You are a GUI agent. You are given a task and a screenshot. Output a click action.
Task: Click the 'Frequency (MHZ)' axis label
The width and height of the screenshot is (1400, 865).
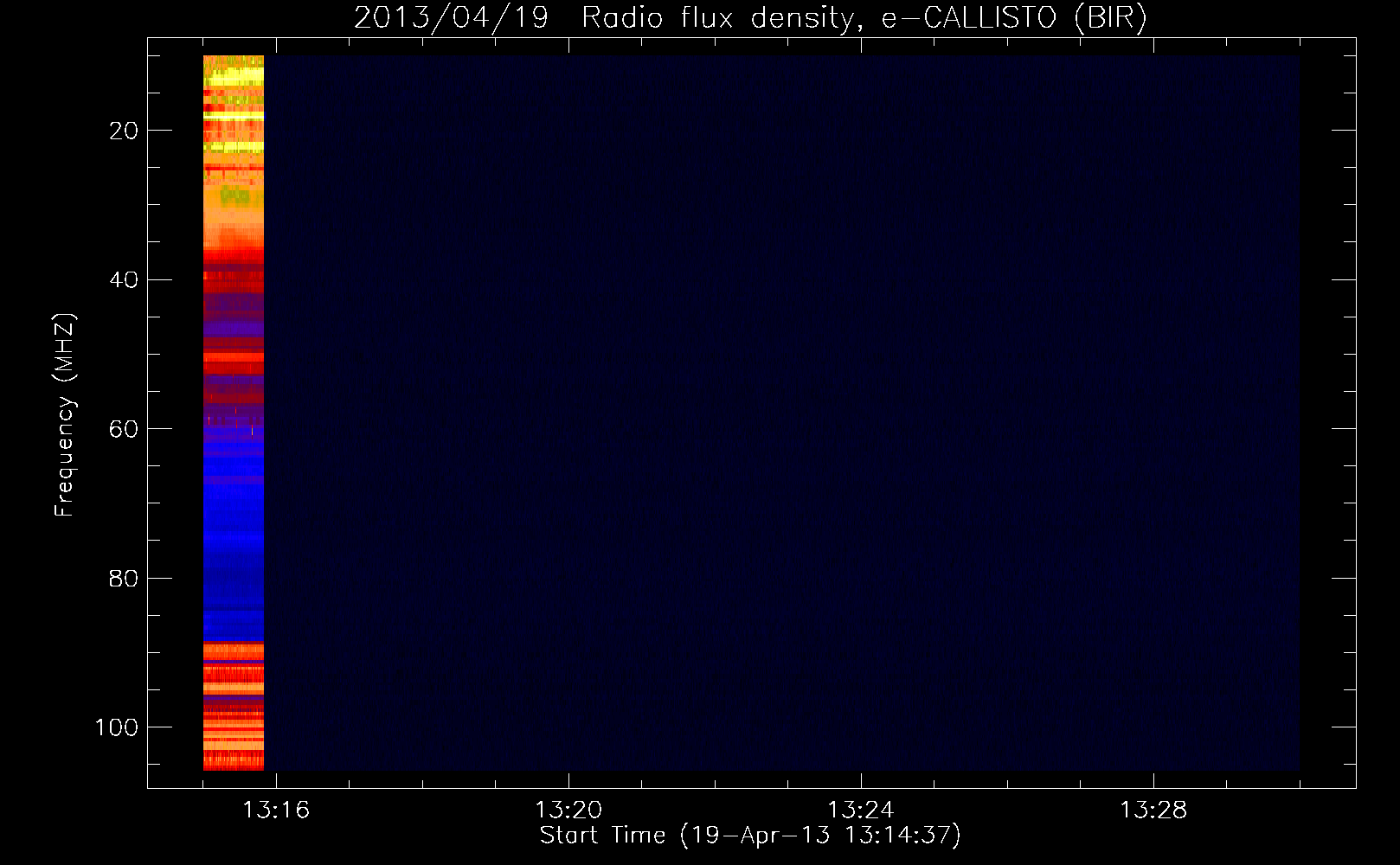(x=65, y=414)
